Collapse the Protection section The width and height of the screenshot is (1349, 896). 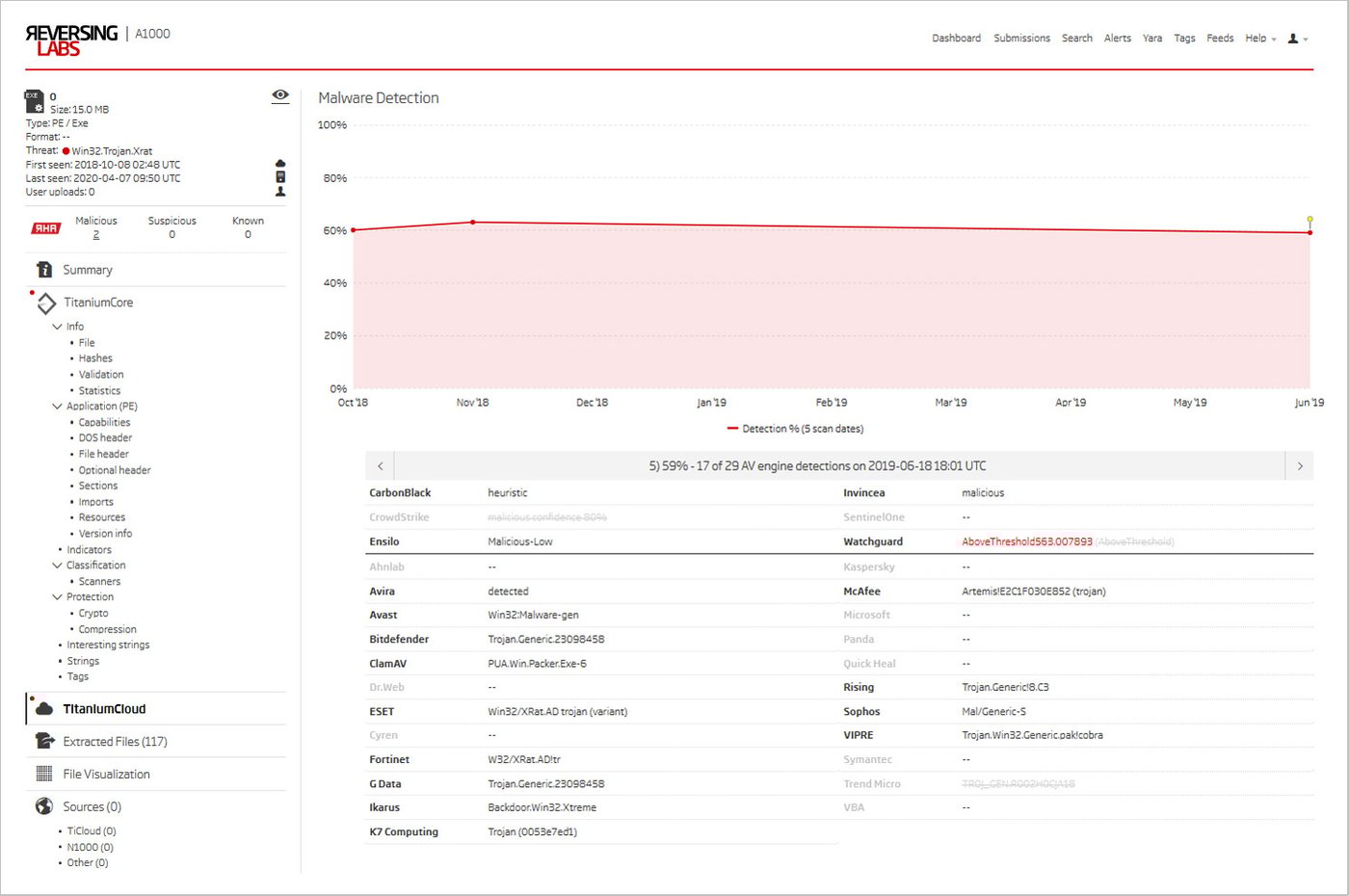(57, 597)
